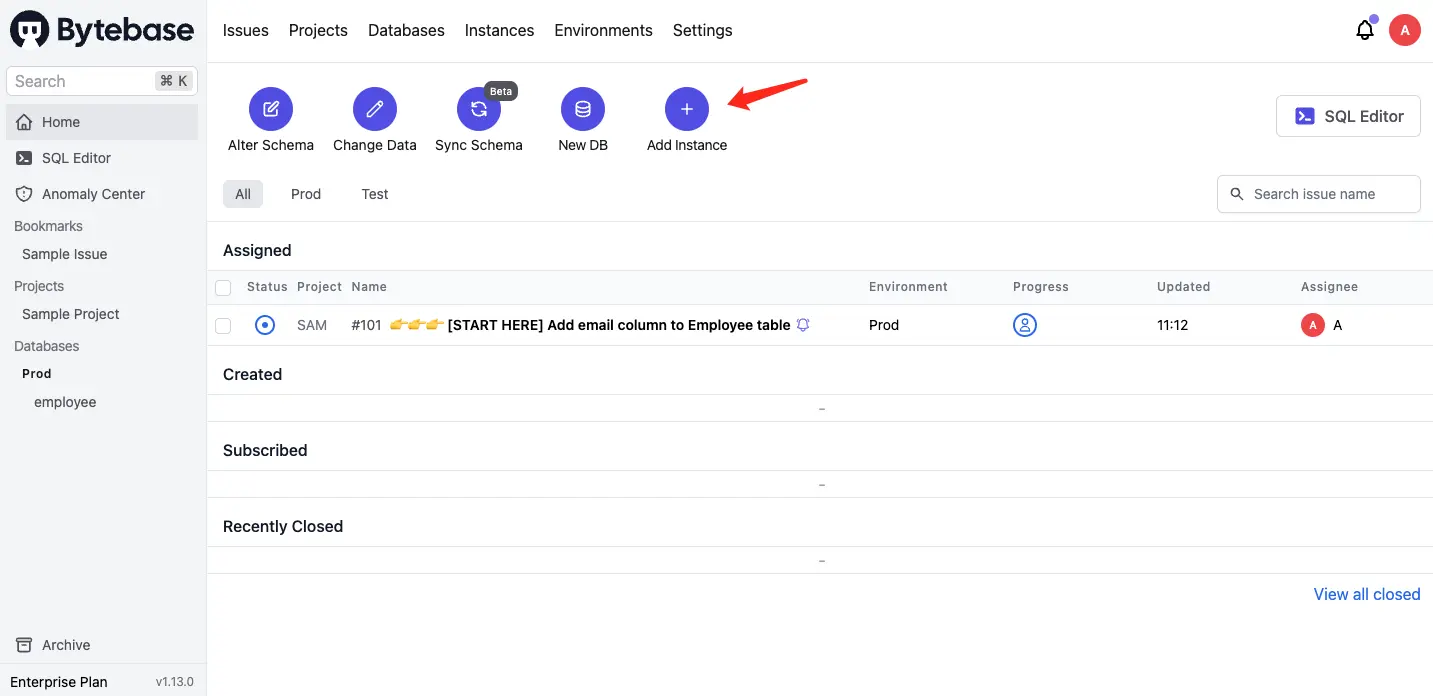Image resolution: width=1433 pixels, height=696 pixels.
Task: Open the user avatar A menu
Action: [1405, 30]
